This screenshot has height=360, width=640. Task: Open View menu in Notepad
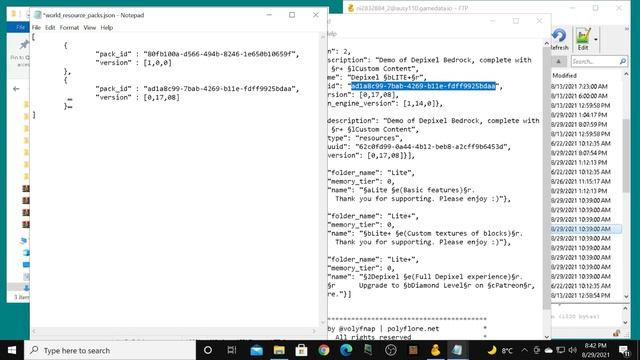[x=89, y=28]
